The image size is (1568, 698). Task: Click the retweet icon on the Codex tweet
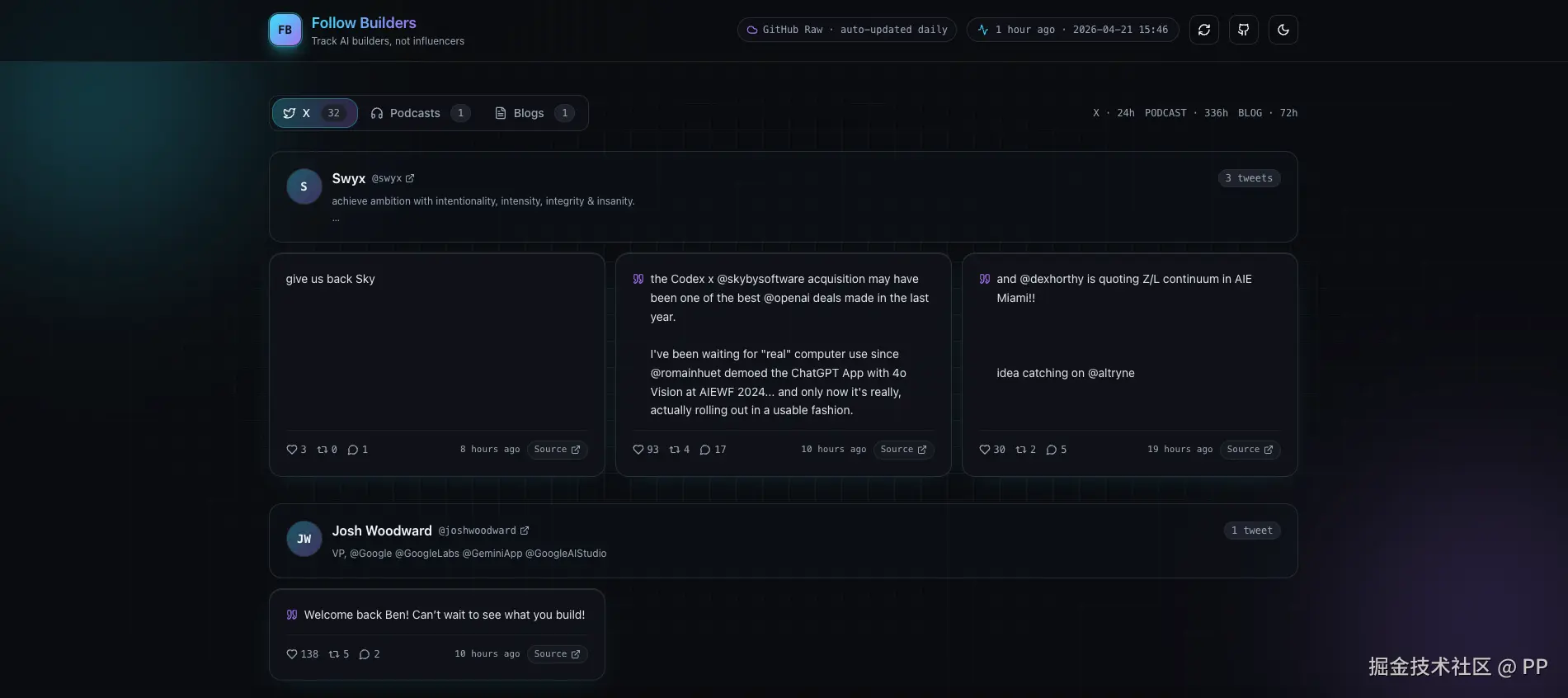pos(674,450)
